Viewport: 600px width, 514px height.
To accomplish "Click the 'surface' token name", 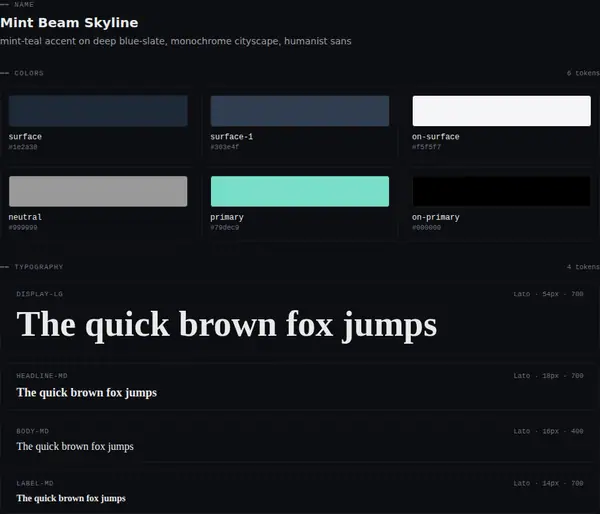I will pos(25,137).
